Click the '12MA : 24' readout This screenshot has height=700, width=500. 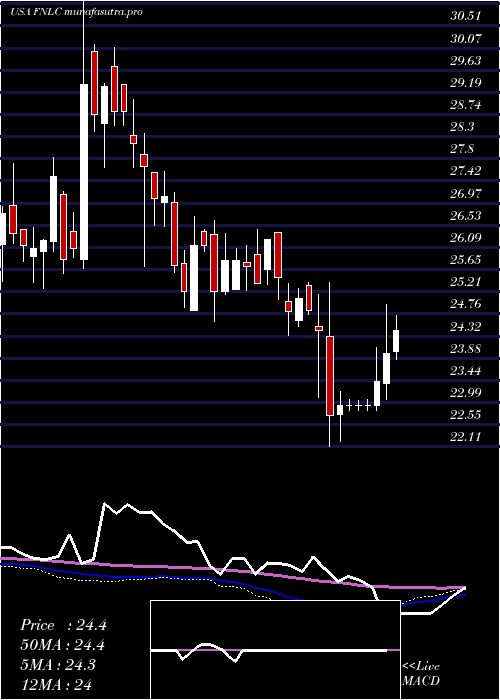(x=56, y=684)
